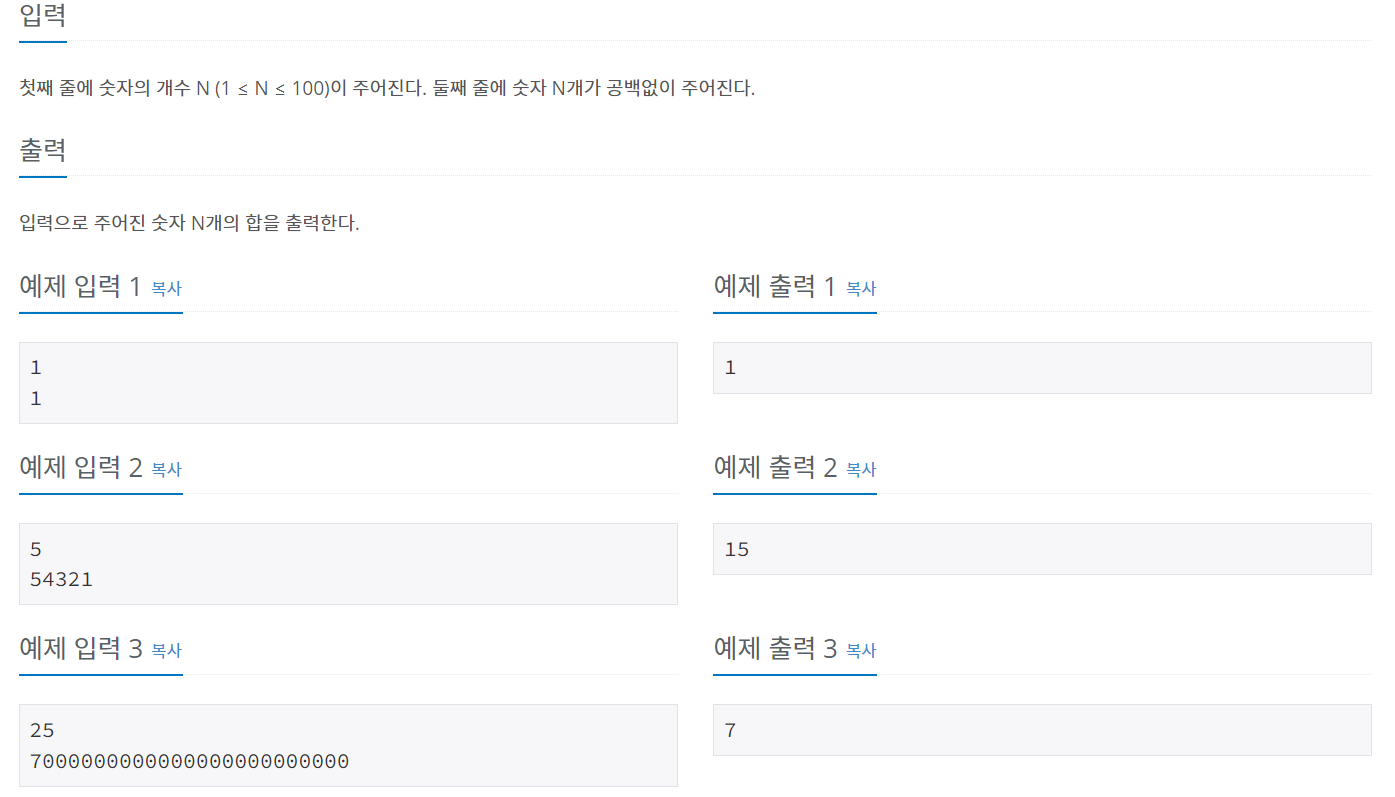Screen dimensions: 1395x797
Task: Click the 예제 입력 1 heading text
Action: click(x=81, y=287)
